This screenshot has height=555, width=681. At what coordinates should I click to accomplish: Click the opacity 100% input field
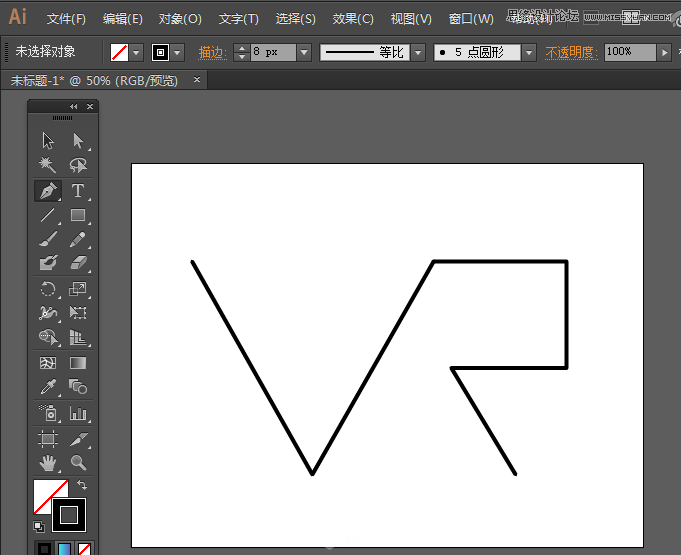click(x=630, y=52)
